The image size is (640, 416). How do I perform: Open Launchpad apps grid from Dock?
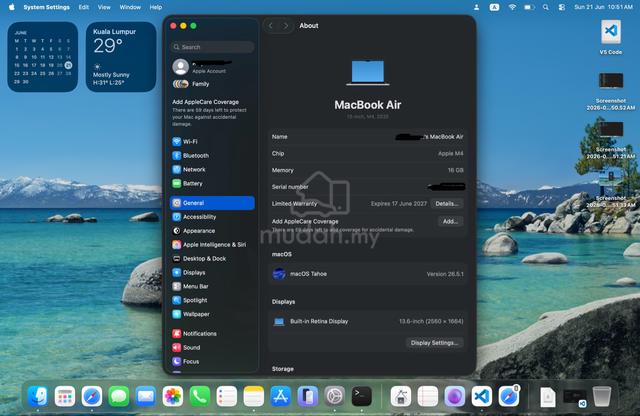[65, 396]
